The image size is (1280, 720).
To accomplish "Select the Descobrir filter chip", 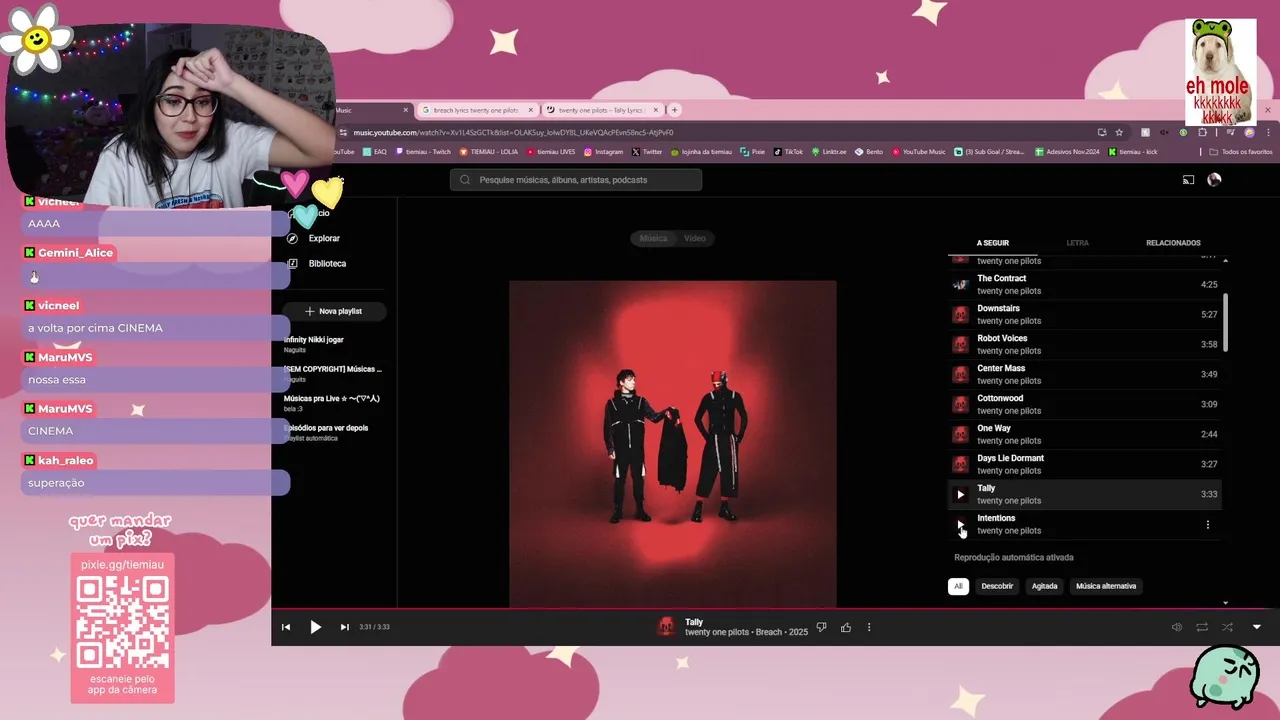I will [x=997, y=586].
